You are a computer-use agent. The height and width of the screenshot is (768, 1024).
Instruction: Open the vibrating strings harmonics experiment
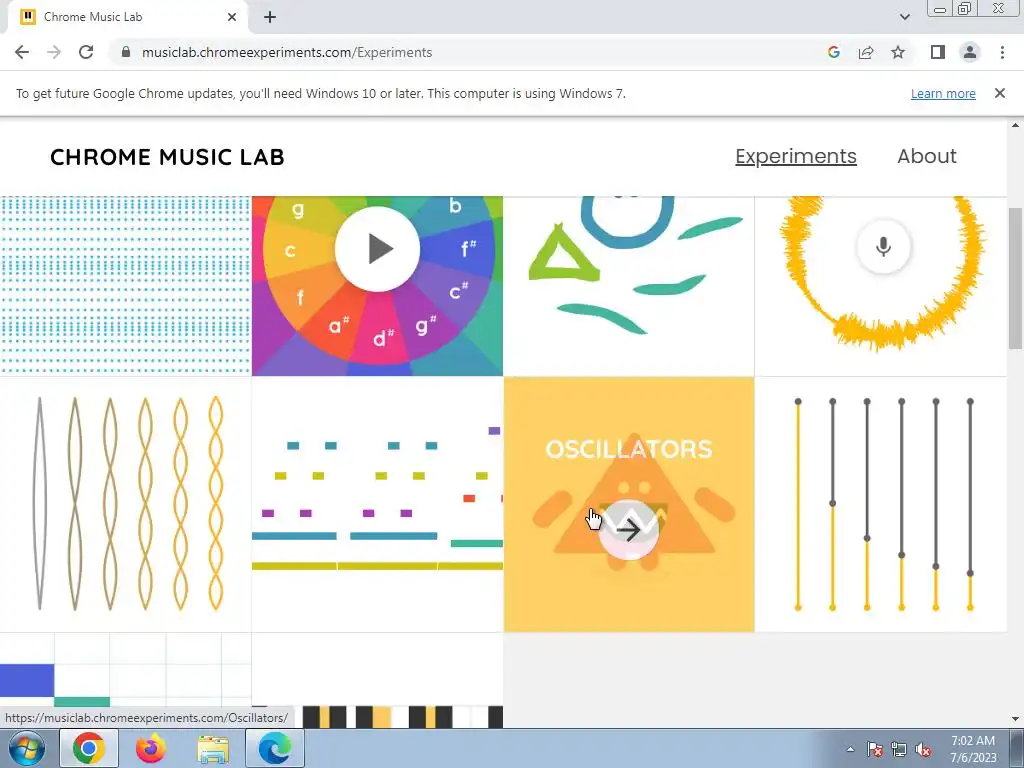point(125,504)
